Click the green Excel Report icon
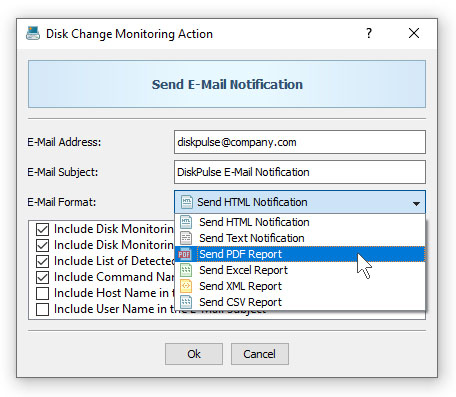 [x=186, y=270]
